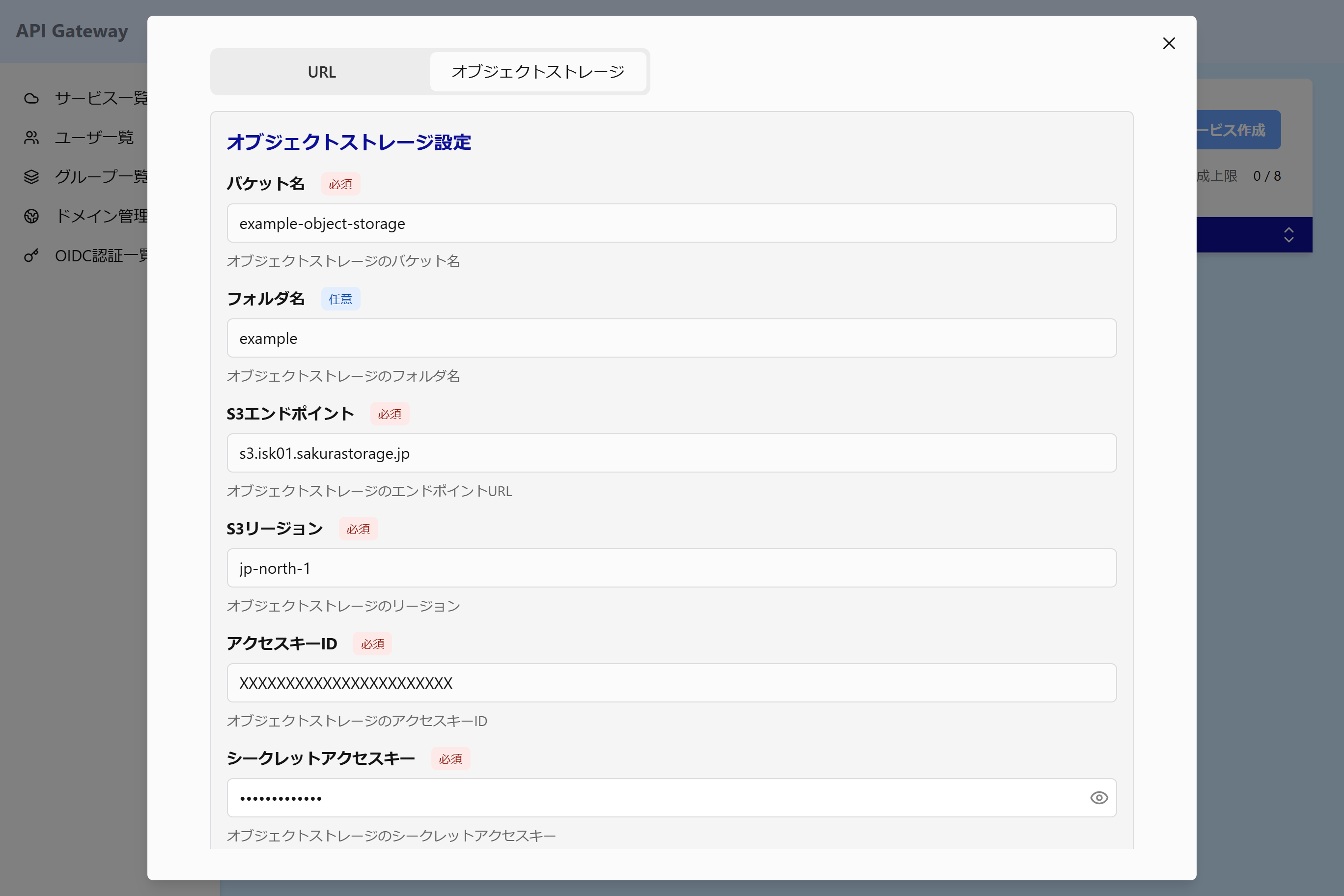This screenshot has height=896, width=1344.
Task: Click the layers icon beside グループ一覧
Action: 31,176
